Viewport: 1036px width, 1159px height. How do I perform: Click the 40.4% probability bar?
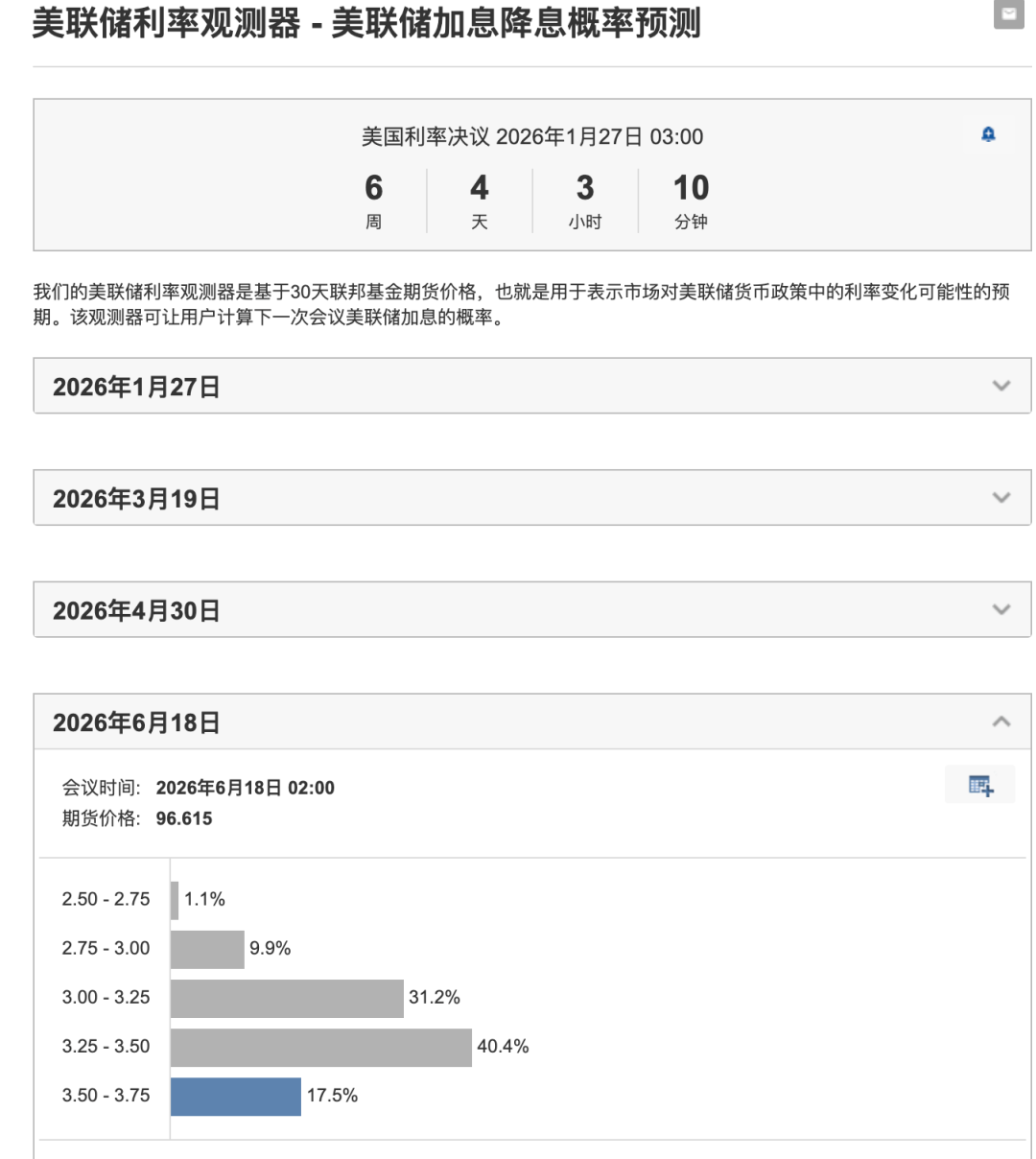pyautogui.click(x=321, y=1047)
